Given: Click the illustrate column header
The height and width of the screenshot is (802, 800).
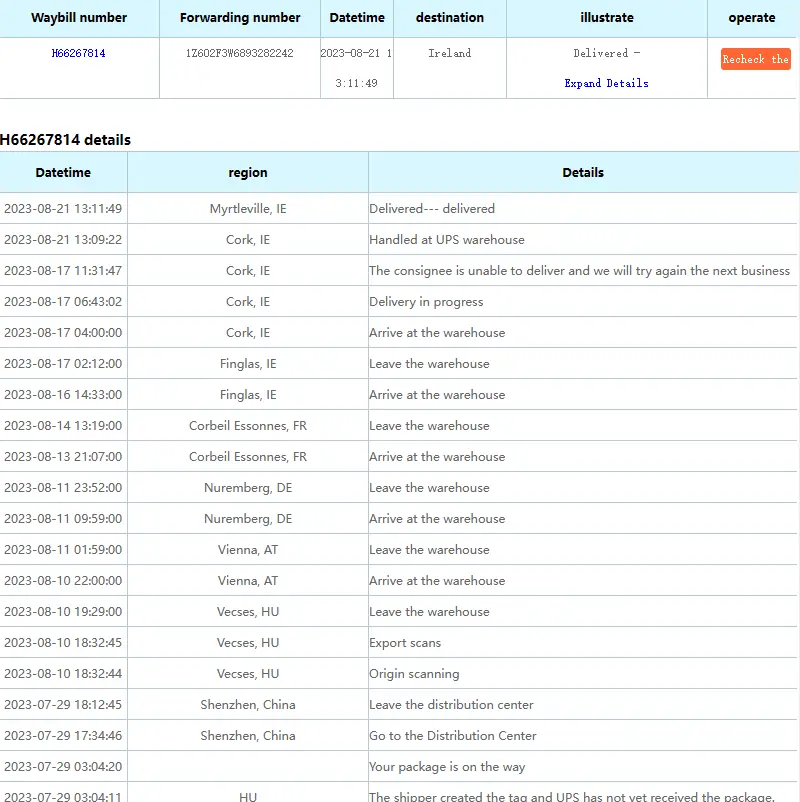Looking at the screenshot, I should [x=607, y=18].
